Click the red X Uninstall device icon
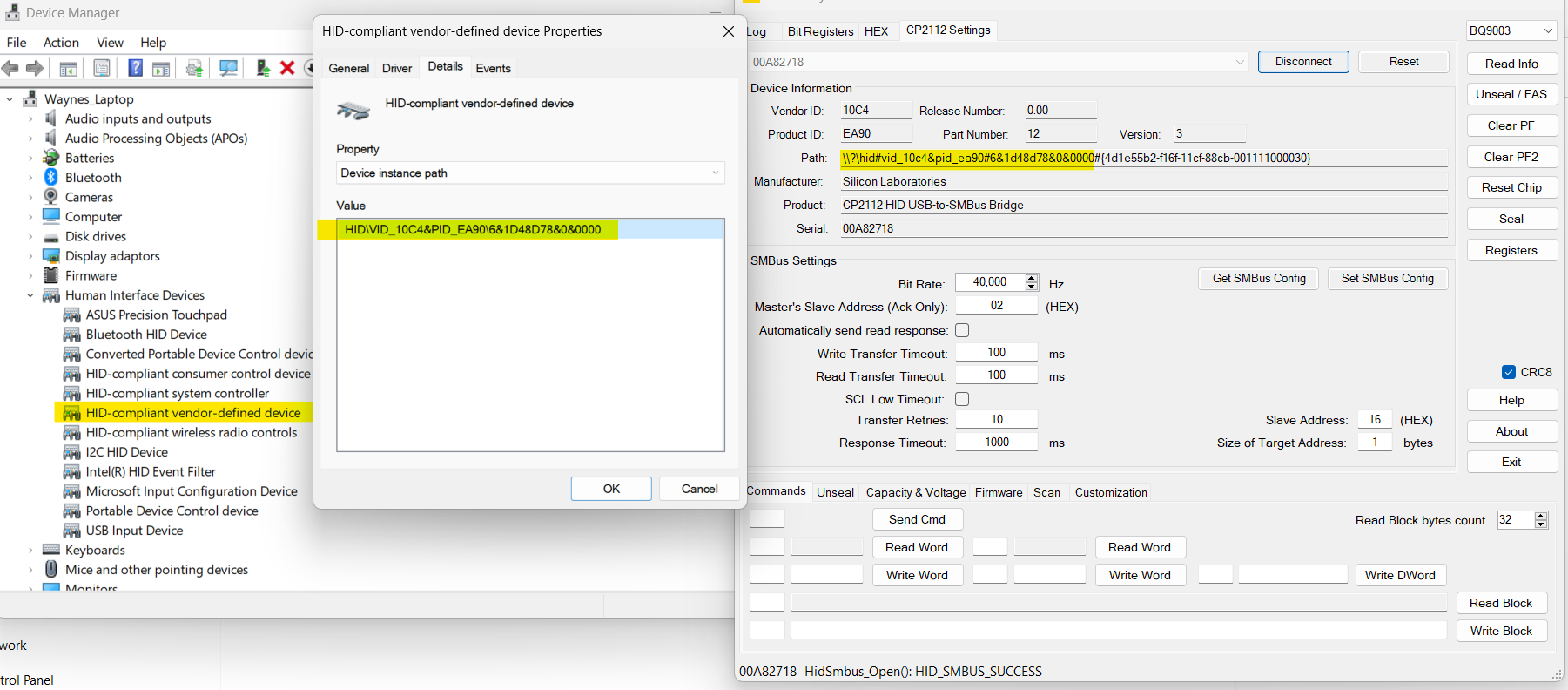The width and height of the screenshot is (1568, 690). tap(287, 68)
